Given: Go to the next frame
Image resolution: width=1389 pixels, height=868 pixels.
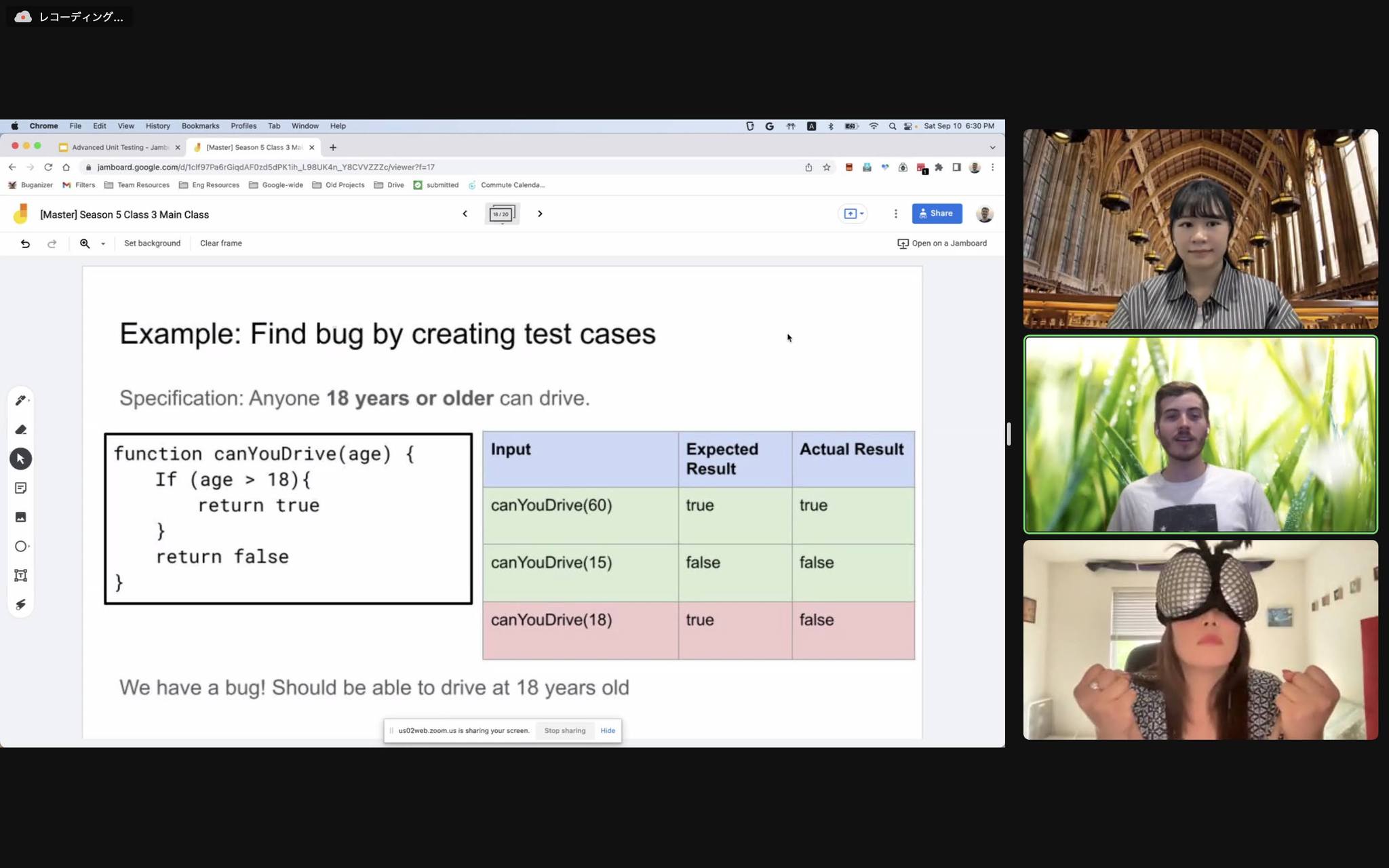Looking at the screenshot, I should point(540,214).
